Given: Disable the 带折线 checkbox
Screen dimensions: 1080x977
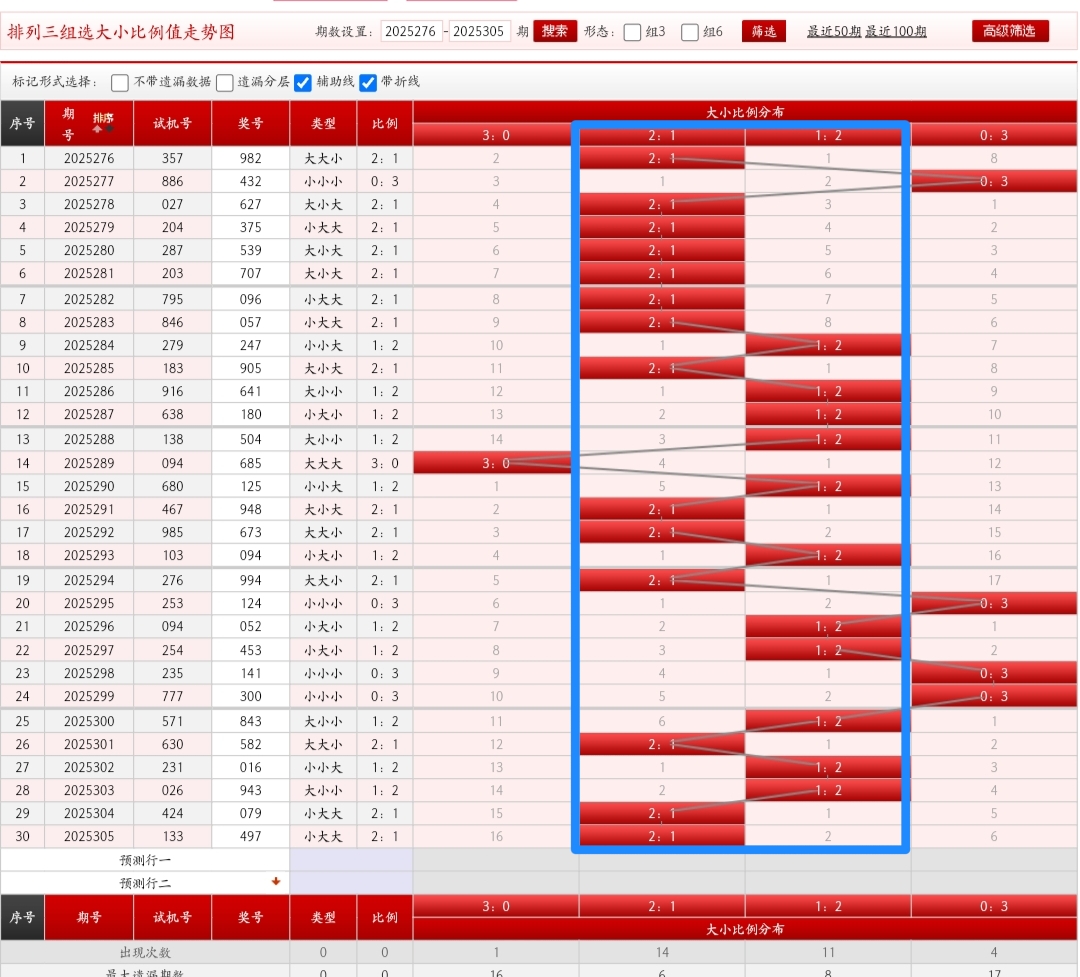Looking at the screenshot, I should click(x=368, y=82).
